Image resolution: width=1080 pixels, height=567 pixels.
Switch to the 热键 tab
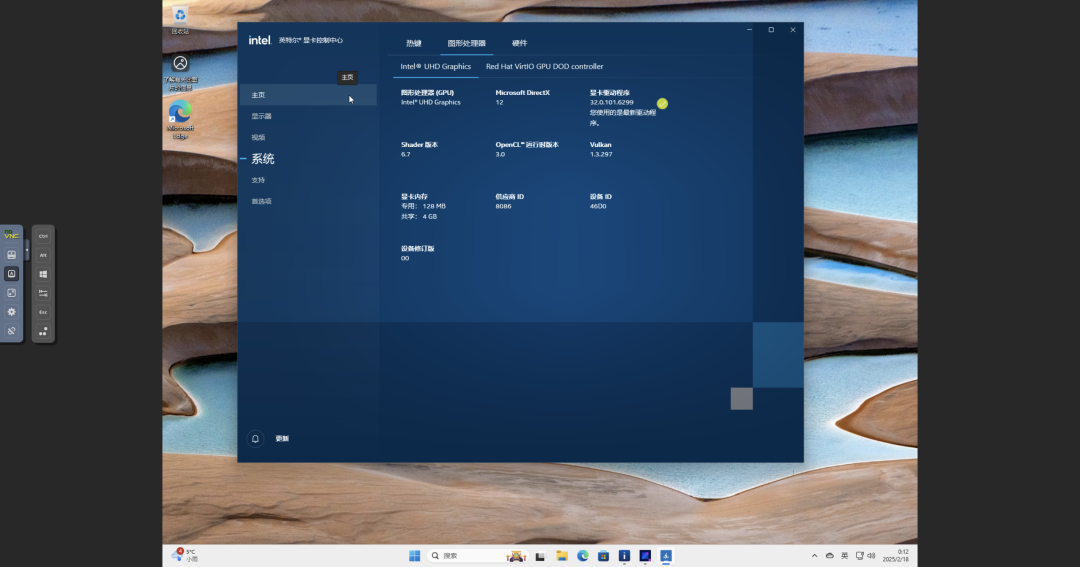[414, 43]
